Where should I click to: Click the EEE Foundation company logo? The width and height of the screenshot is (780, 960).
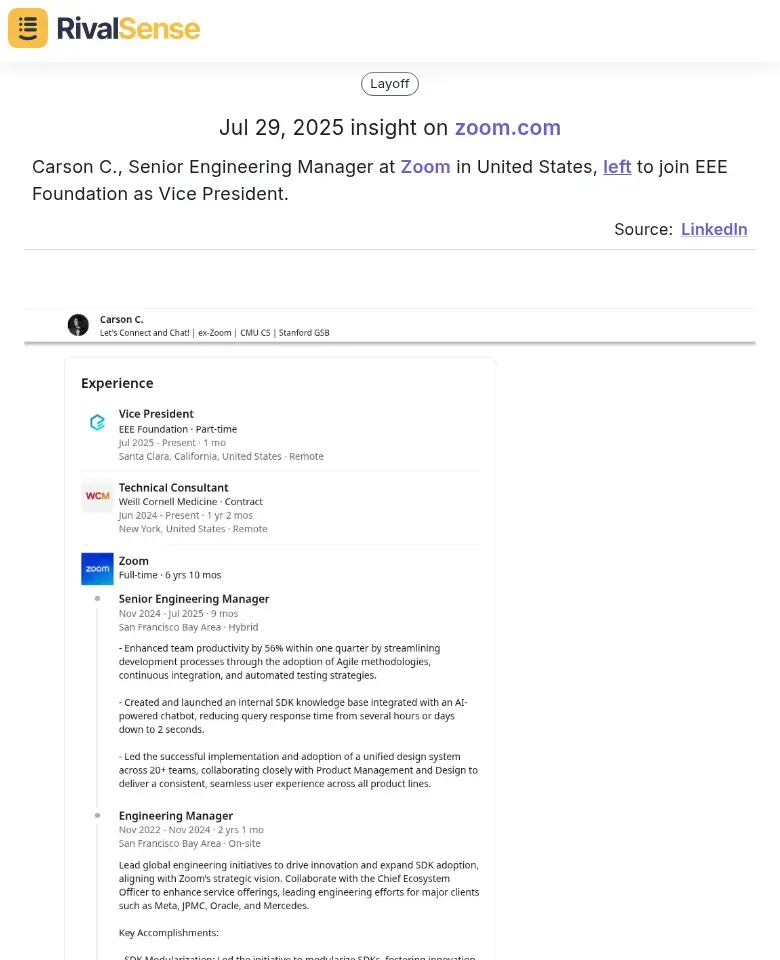97,422
